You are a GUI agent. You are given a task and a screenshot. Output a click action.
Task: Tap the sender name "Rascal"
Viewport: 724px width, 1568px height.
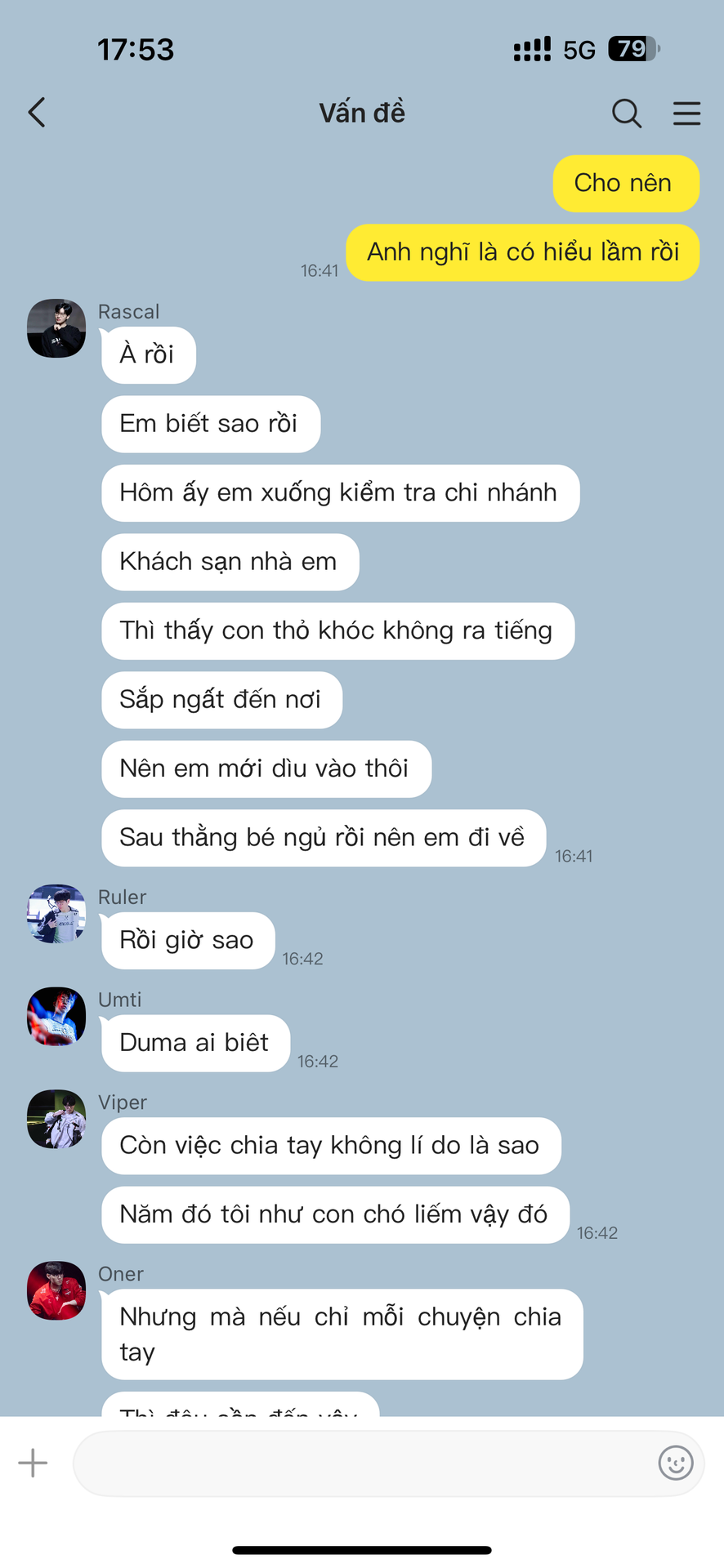click(128, 312)
